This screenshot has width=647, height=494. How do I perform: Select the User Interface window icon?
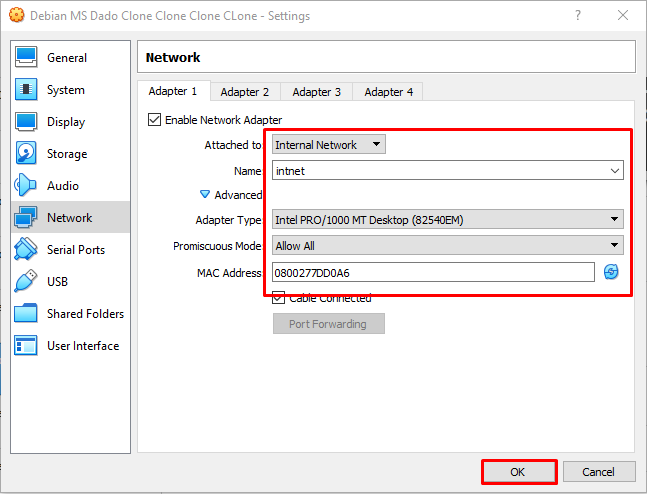click(x=26, y=345)
